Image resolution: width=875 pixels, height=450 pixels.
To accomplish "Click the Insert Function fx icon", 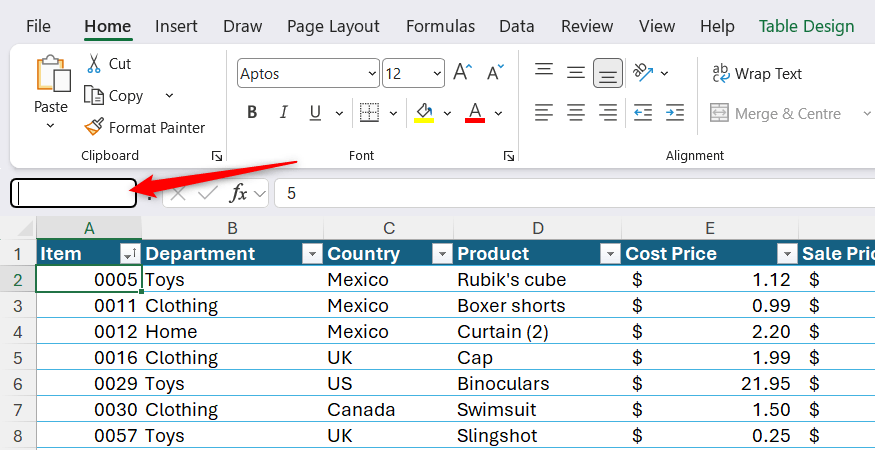I will point(238,194).
